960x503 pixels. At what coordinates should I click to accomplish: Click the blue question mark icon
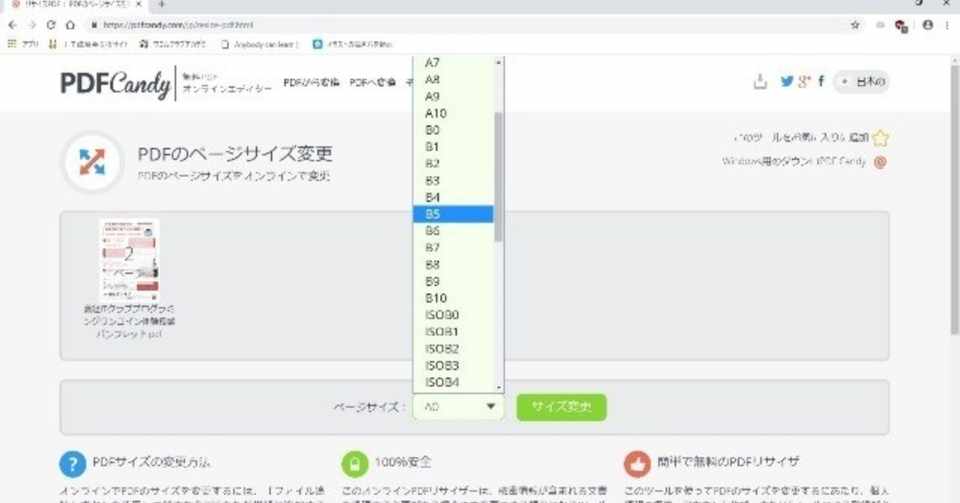(72, 464)
